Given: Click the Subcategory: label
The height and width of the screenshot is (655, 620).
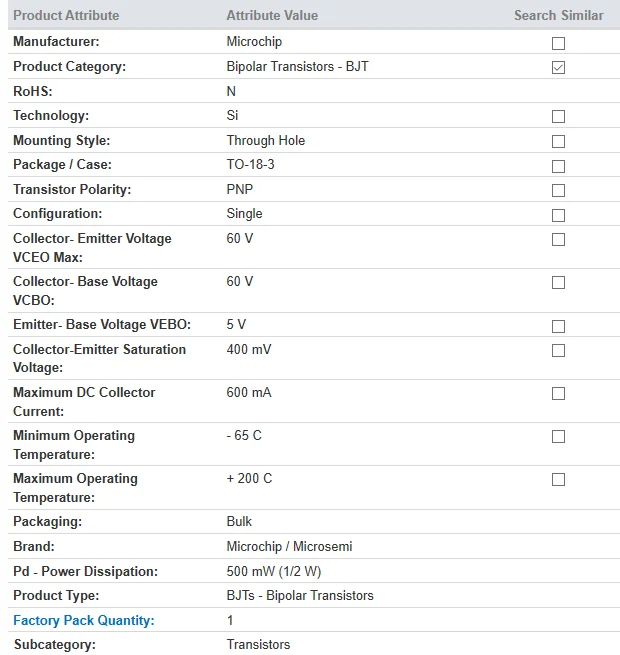Looking at the screenshot, I should tap(54, 645).
